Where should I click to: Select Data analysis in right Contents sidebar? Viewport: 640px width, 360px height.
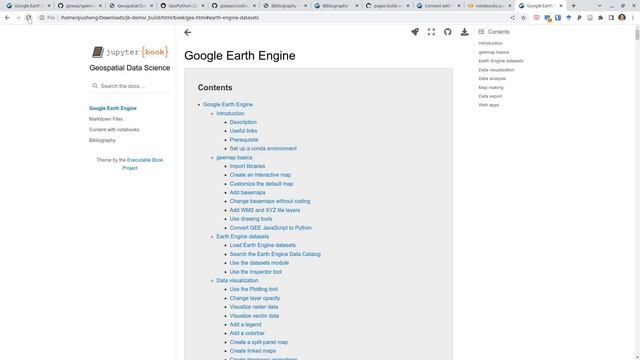click(492, 78)
